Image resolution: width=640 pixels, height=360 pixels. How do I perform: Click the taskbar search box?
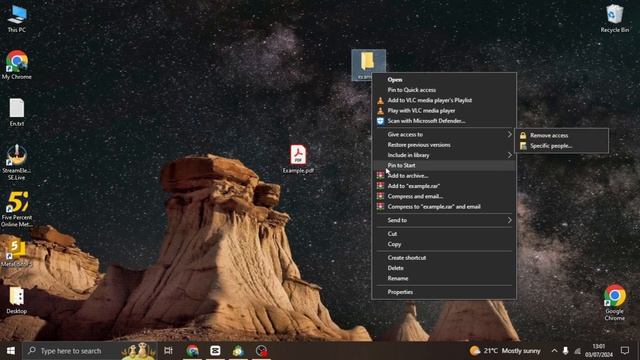[90, 351]
